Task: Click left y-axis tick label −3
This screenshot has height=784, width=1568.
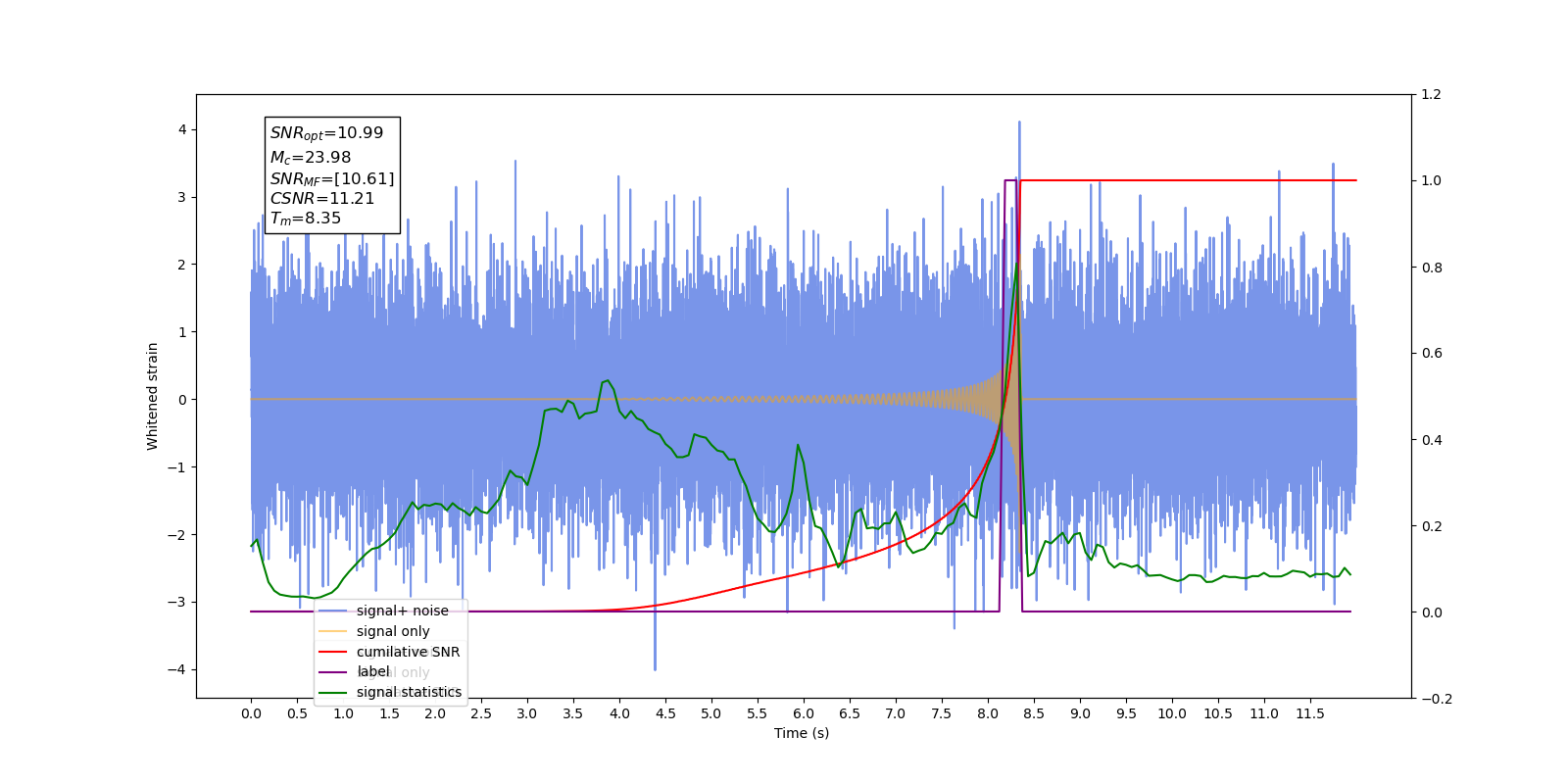Action: (x=177, y=602)
